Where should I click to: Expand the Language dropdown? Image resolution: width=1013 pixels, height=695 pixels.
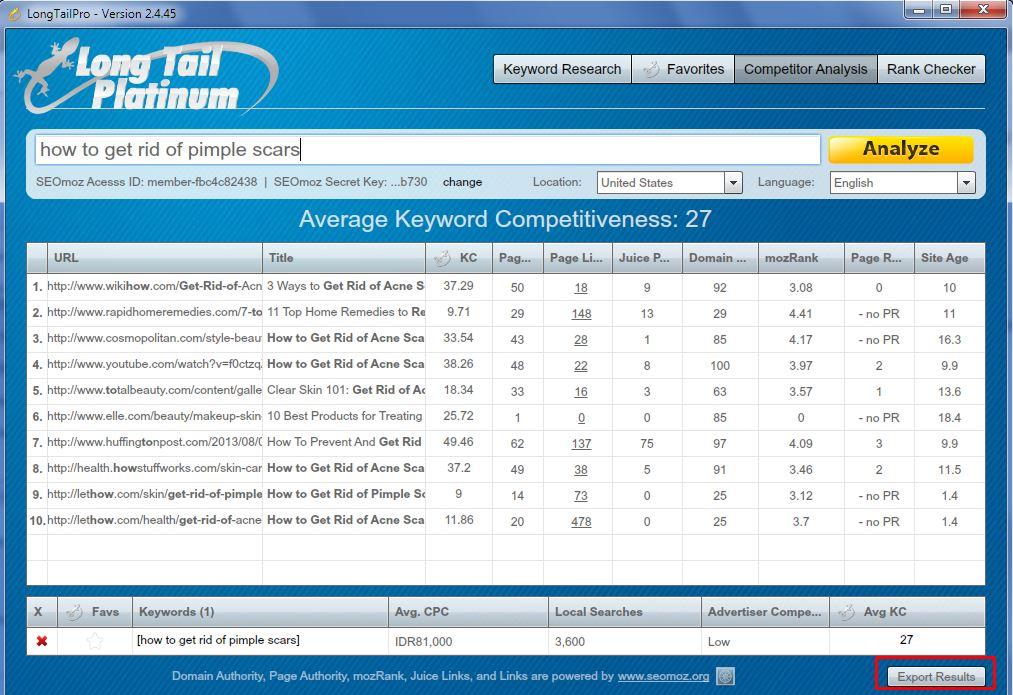coord(965,183)
